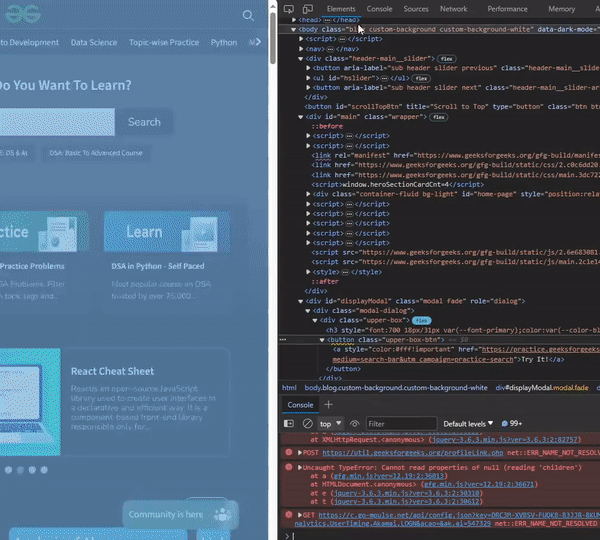This screenshot has width=600, height=540.
Task: Open the Topic-wise Practice nav link
Action: click(164, 42)
